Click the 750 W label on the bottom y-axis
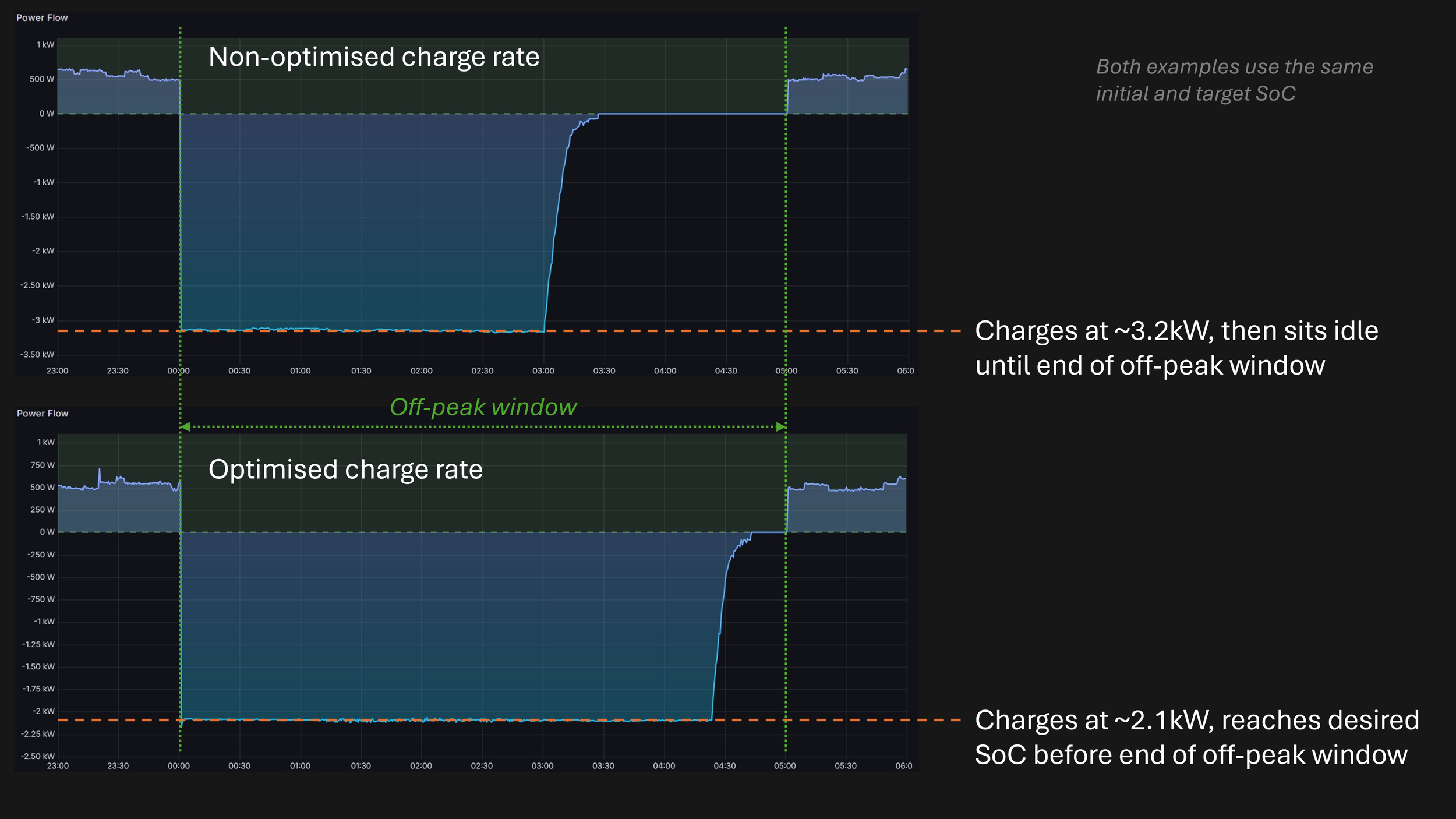1456x819 pixels. 43,465
